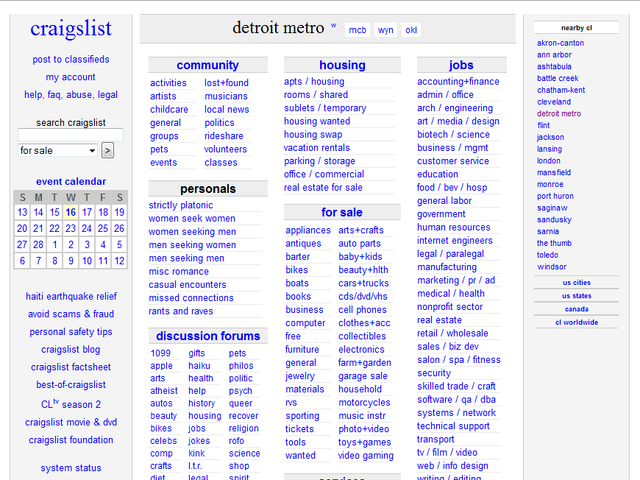This screenshot has width=640, height=480.
Task: Open 'vacation rentals' listings
Action: click(317, 148)
